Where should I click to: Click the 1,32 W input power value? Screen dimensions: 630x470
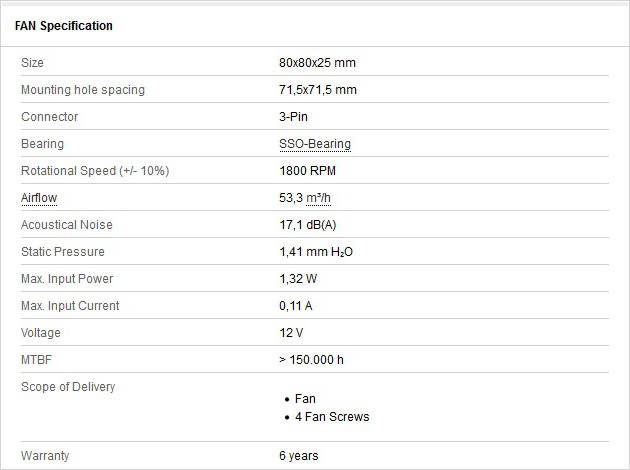click(x=298, y=278)
